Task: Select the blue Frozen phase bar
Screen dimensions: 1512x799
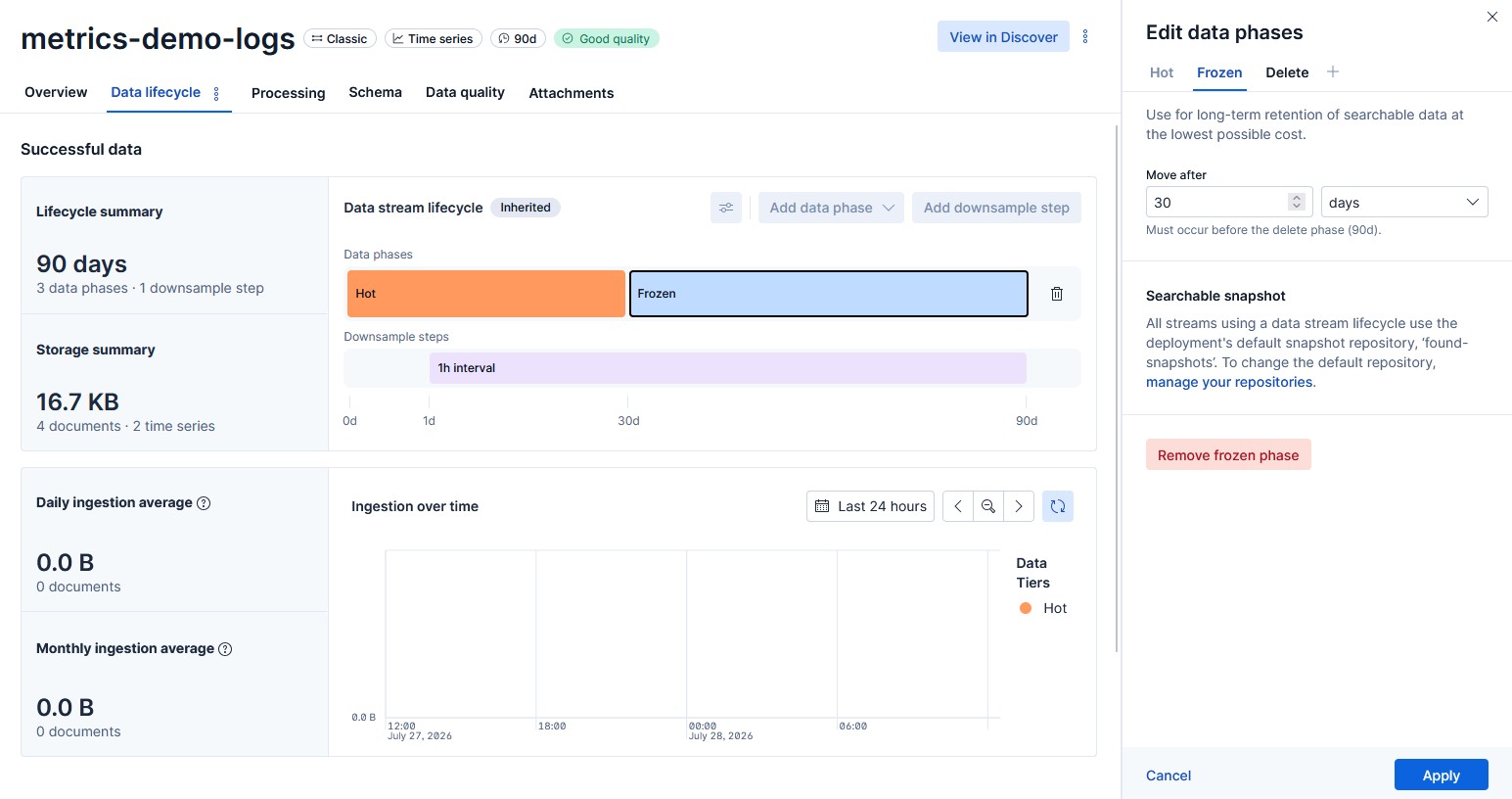Action: click(829, 294)
